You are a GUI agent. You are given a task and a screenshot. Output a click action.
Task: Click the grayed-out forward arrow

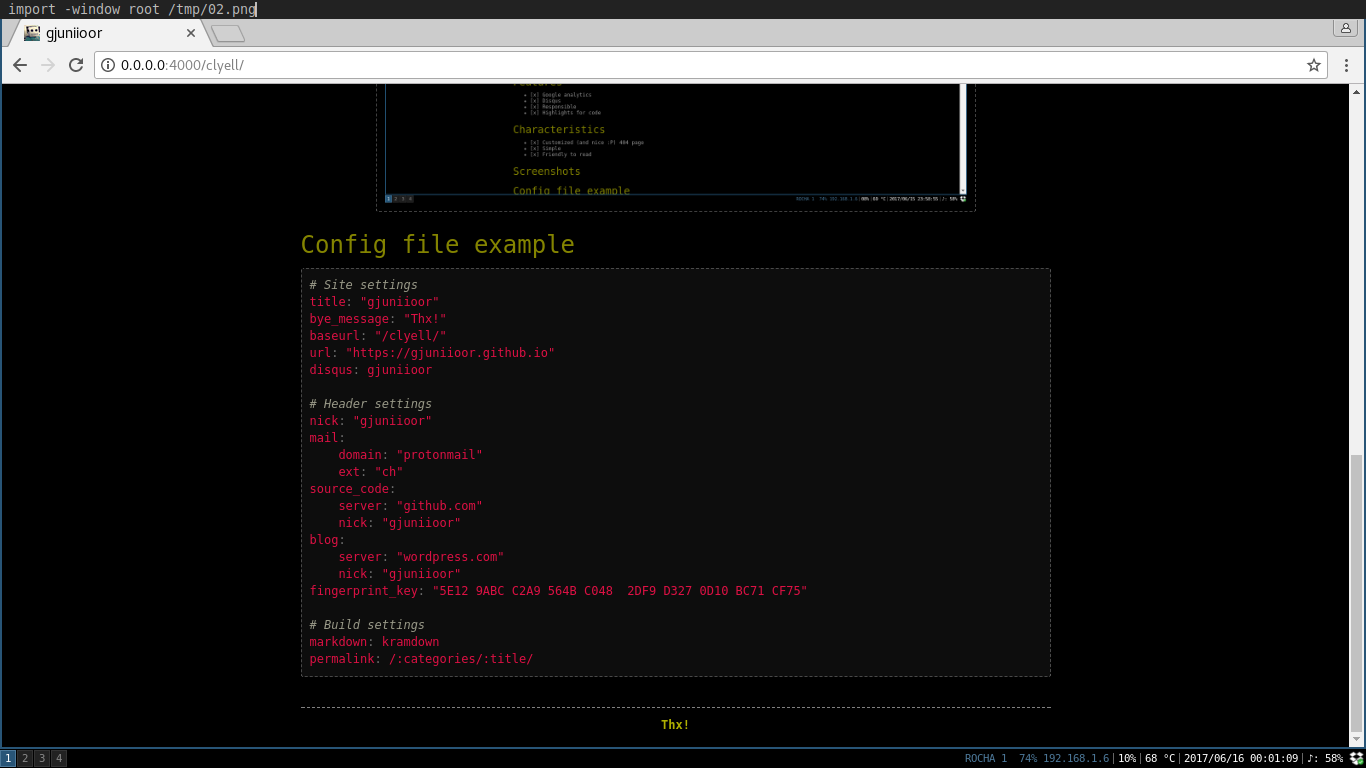coord(48,65)
